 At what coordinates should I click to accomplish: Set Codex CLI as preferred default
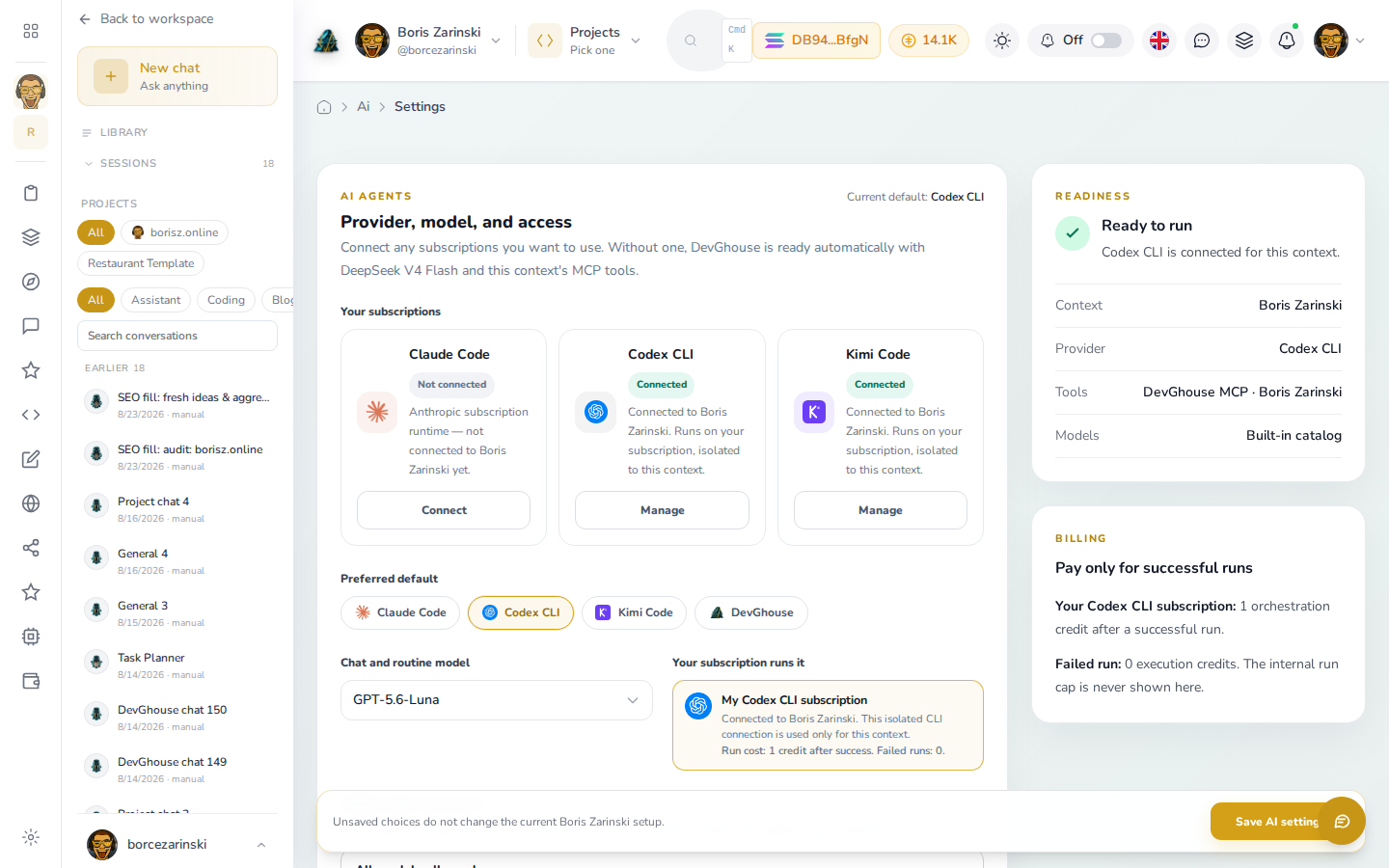pos(521,612)
